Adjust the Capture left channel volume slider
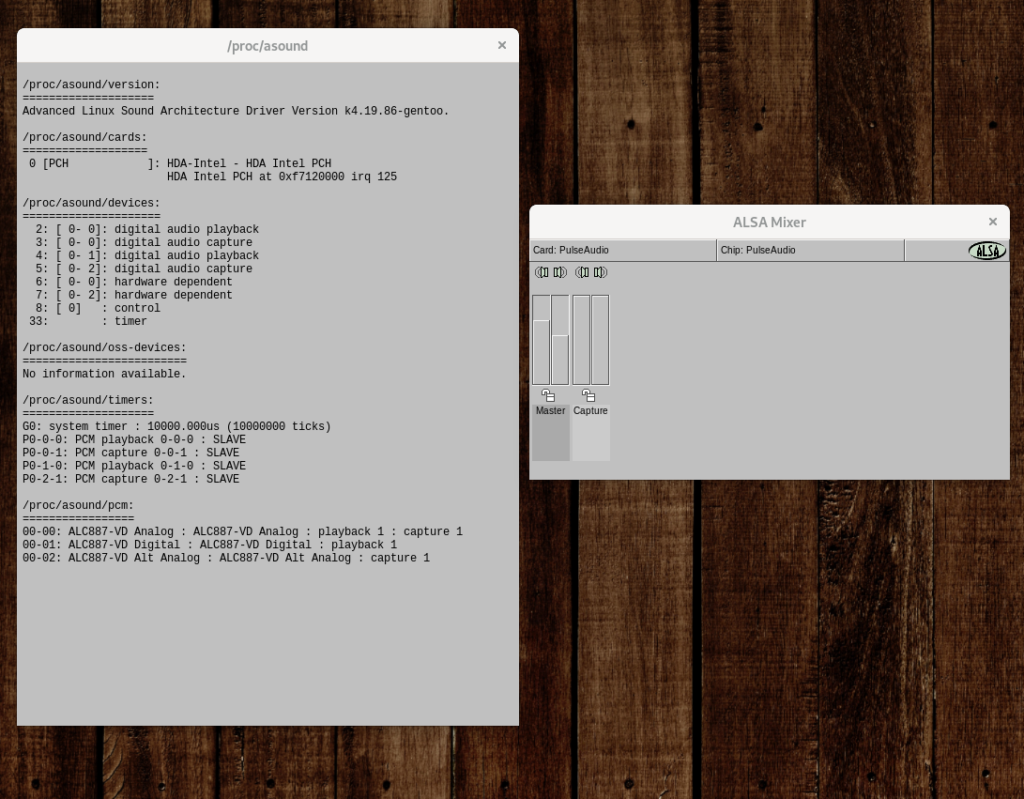Image resolution: width=1024 pixels, height=799 pixels. 581,340
